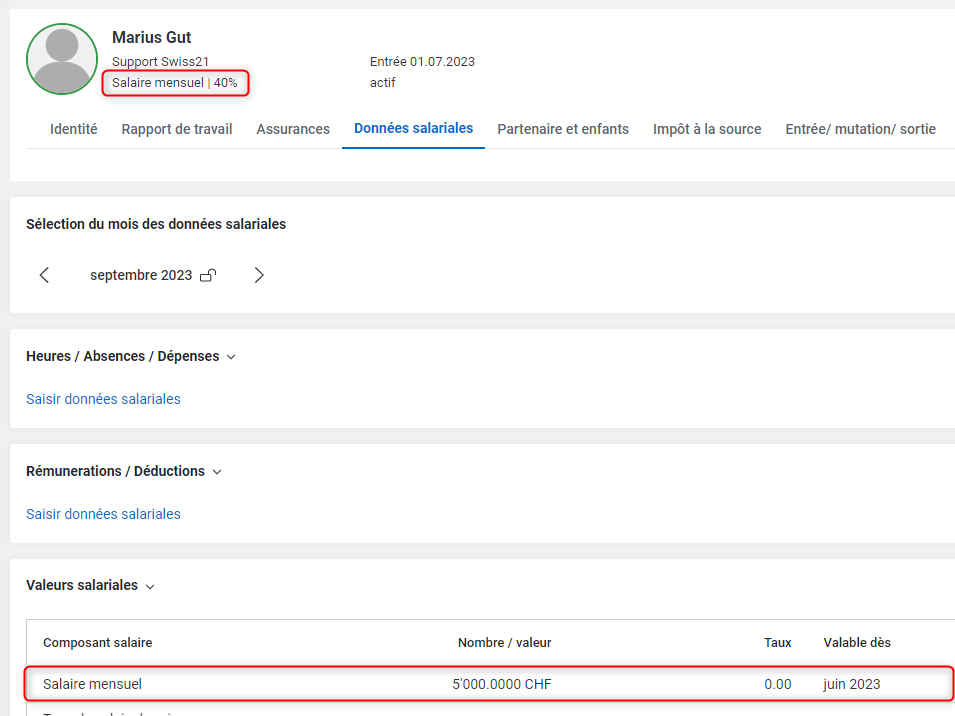Switch to the Rapport de travail tab
This screenshot has height=716, width=955.
177,129
